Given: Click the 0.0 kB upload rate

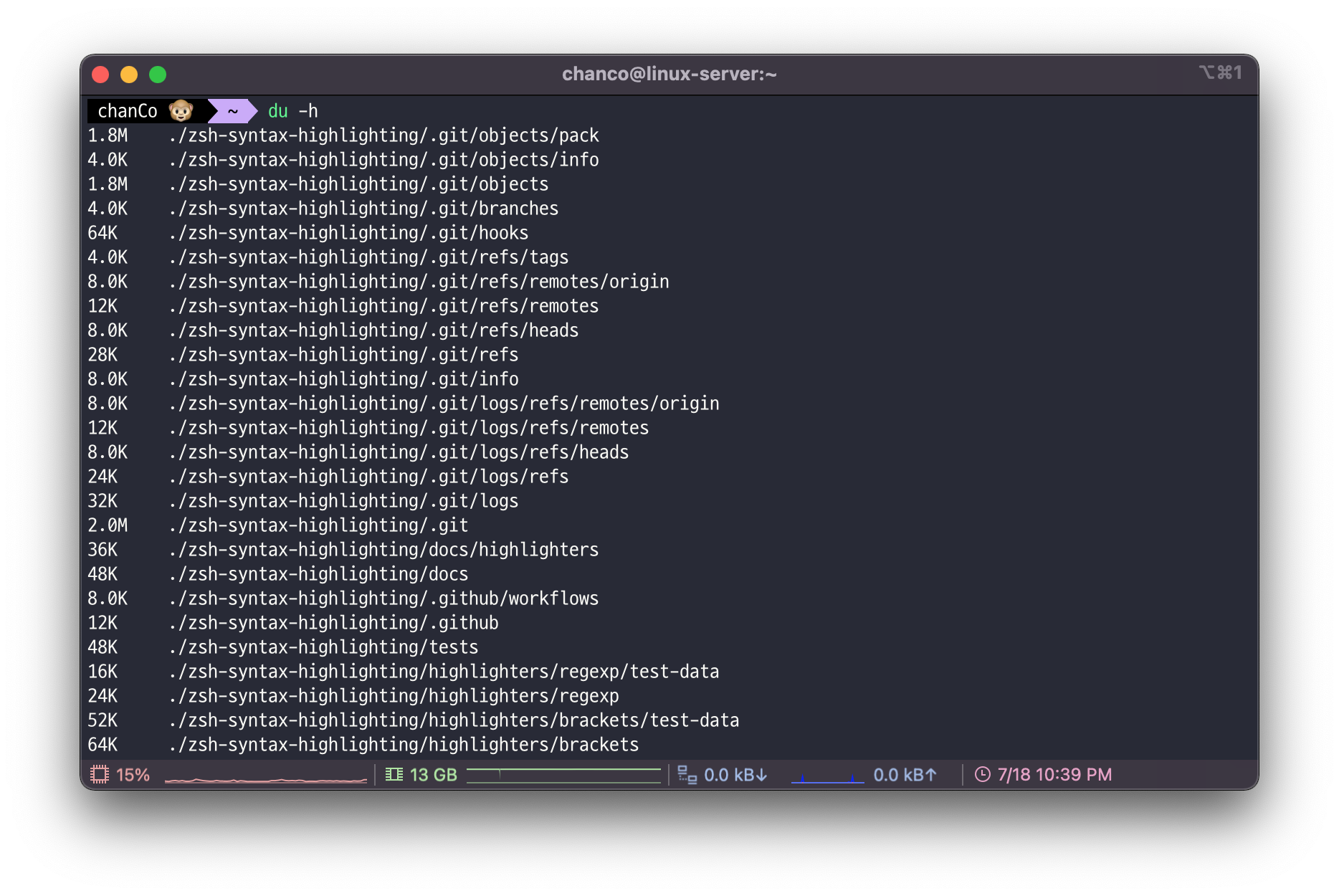Looking at the screenshot, I should coord(905,775).
